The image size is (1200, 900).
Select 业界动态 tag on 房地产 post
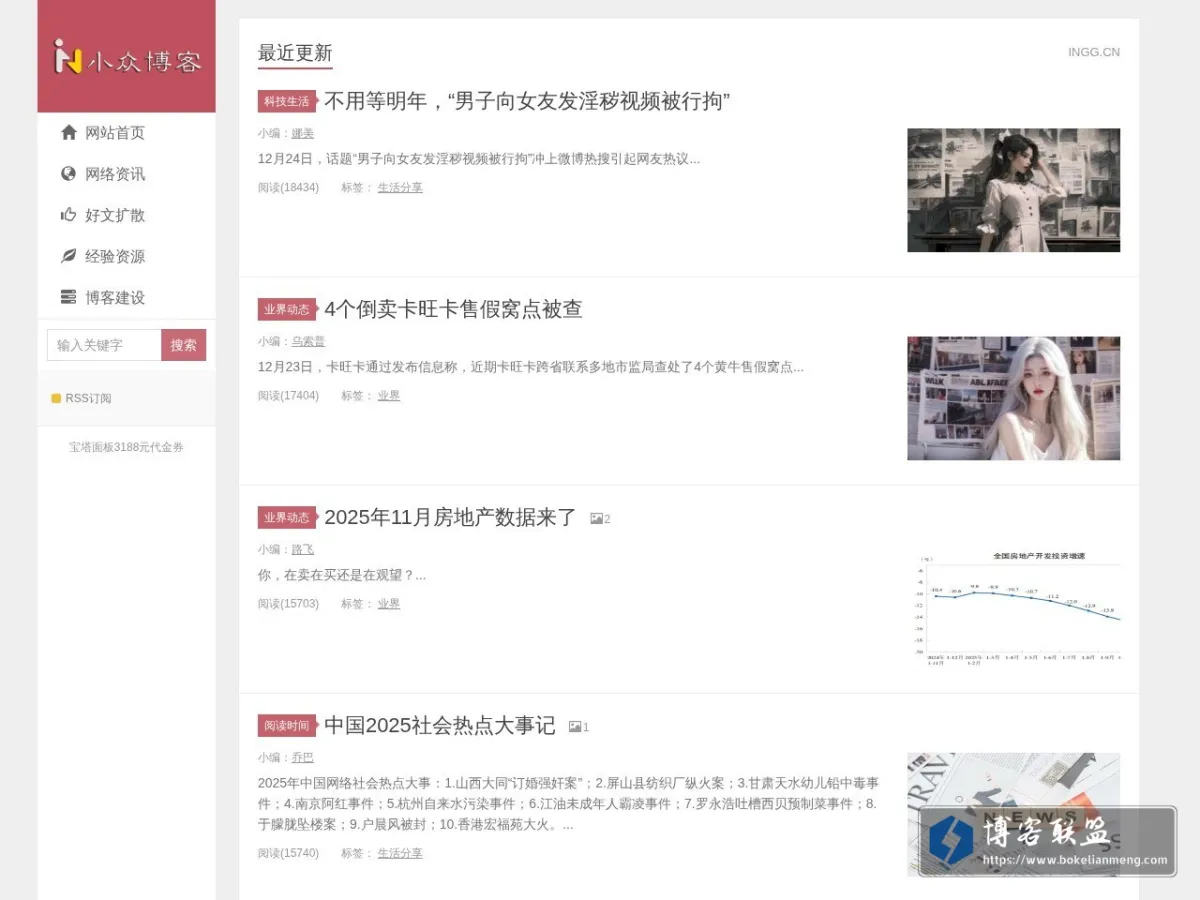[x=286, y=517]
